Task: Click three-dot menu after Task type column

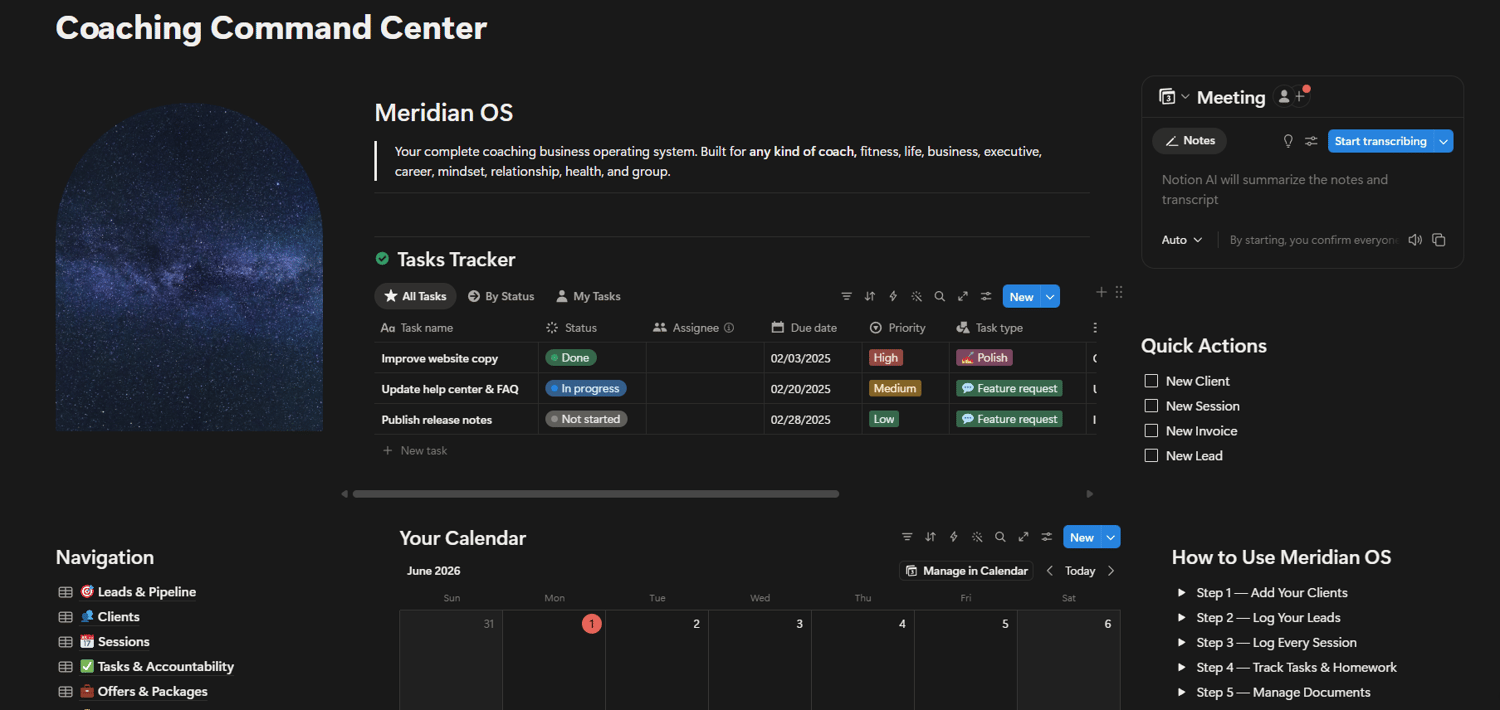Action: pyautogui.click(x=1095, y=328)
